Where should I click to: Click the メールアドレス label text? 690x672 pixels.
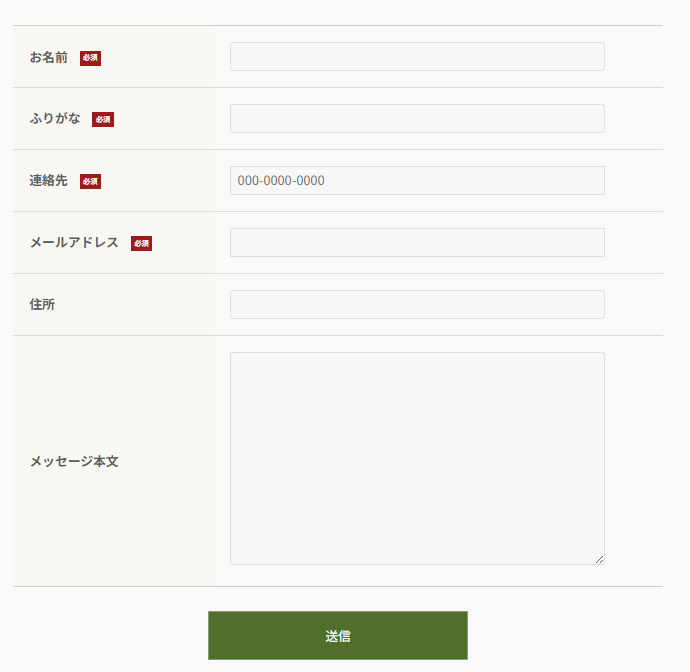pyautogui.click(x=74, y=243)
